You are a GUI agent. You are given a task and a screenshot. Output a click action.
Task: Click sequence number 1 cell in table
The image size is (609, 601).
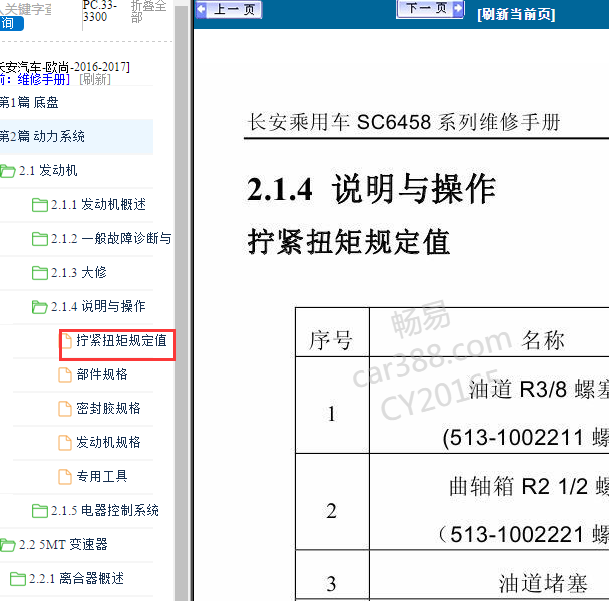point(332,404)
